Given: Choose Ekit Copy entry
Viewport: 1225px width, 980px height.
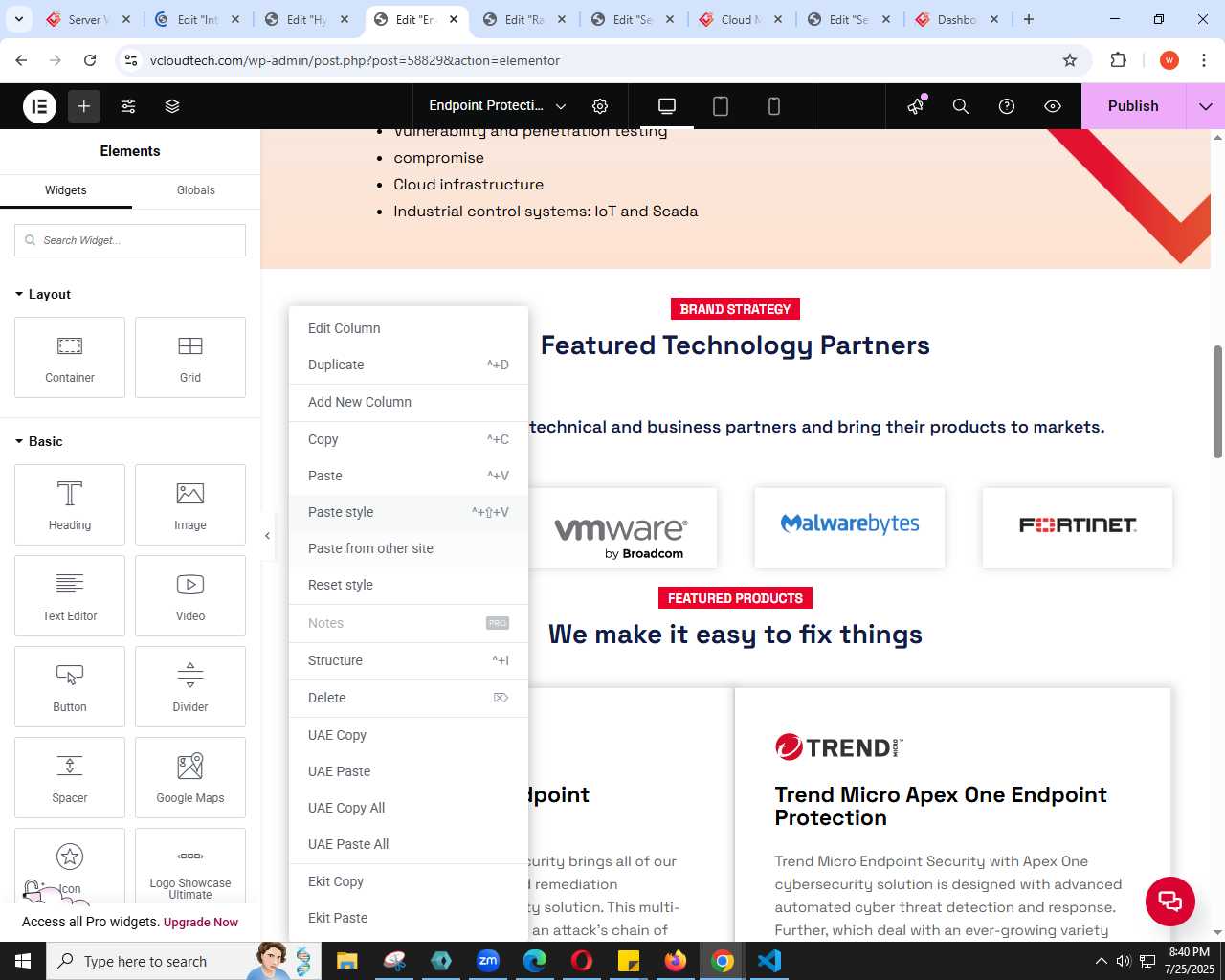Looking at the screenshot, I should (x=409, y=881).
